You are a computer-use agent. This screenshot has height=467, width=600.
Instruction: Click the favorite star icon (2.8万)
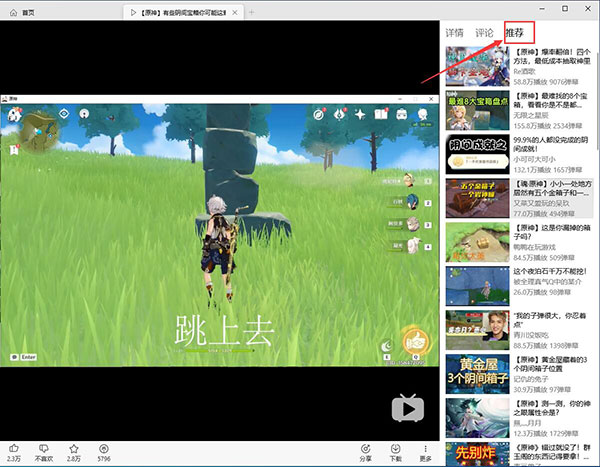(x=73, y=447)
